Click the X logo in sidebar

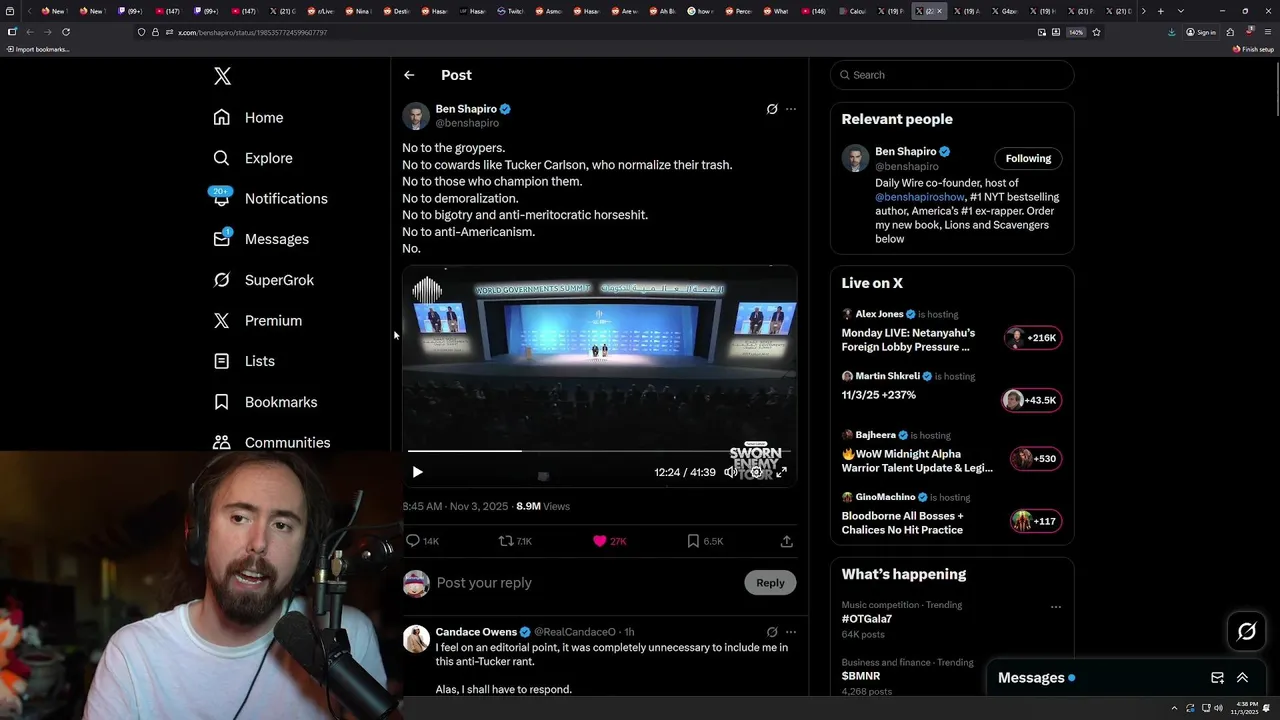[222, 76]
